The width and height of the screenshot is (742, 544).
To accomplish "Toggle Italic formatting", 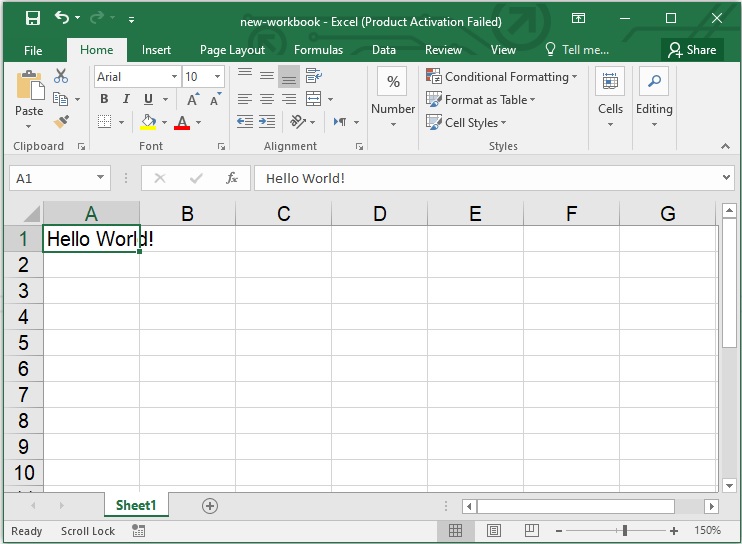I will click(x=126, y=99).
